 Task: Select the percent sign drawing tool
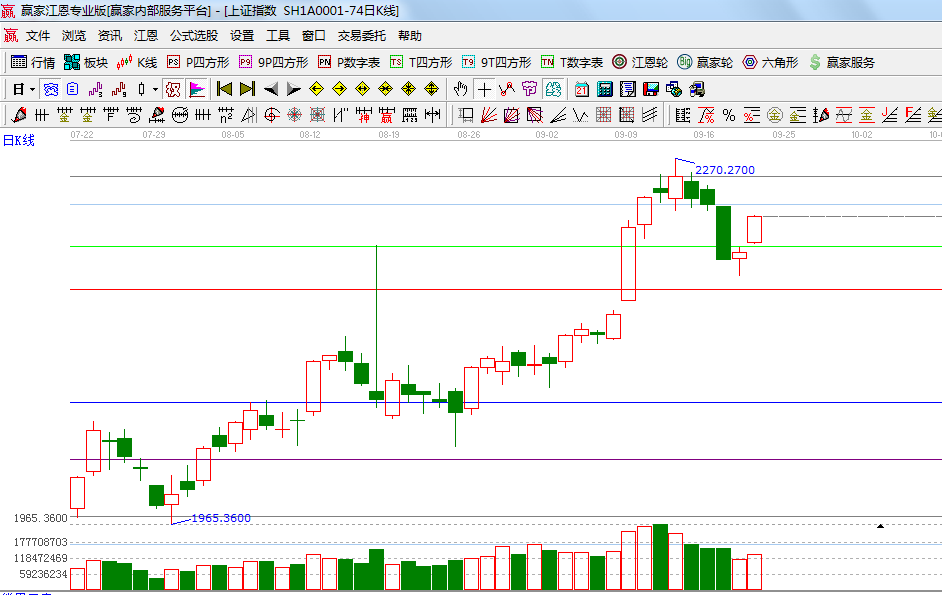click(728, 115)
